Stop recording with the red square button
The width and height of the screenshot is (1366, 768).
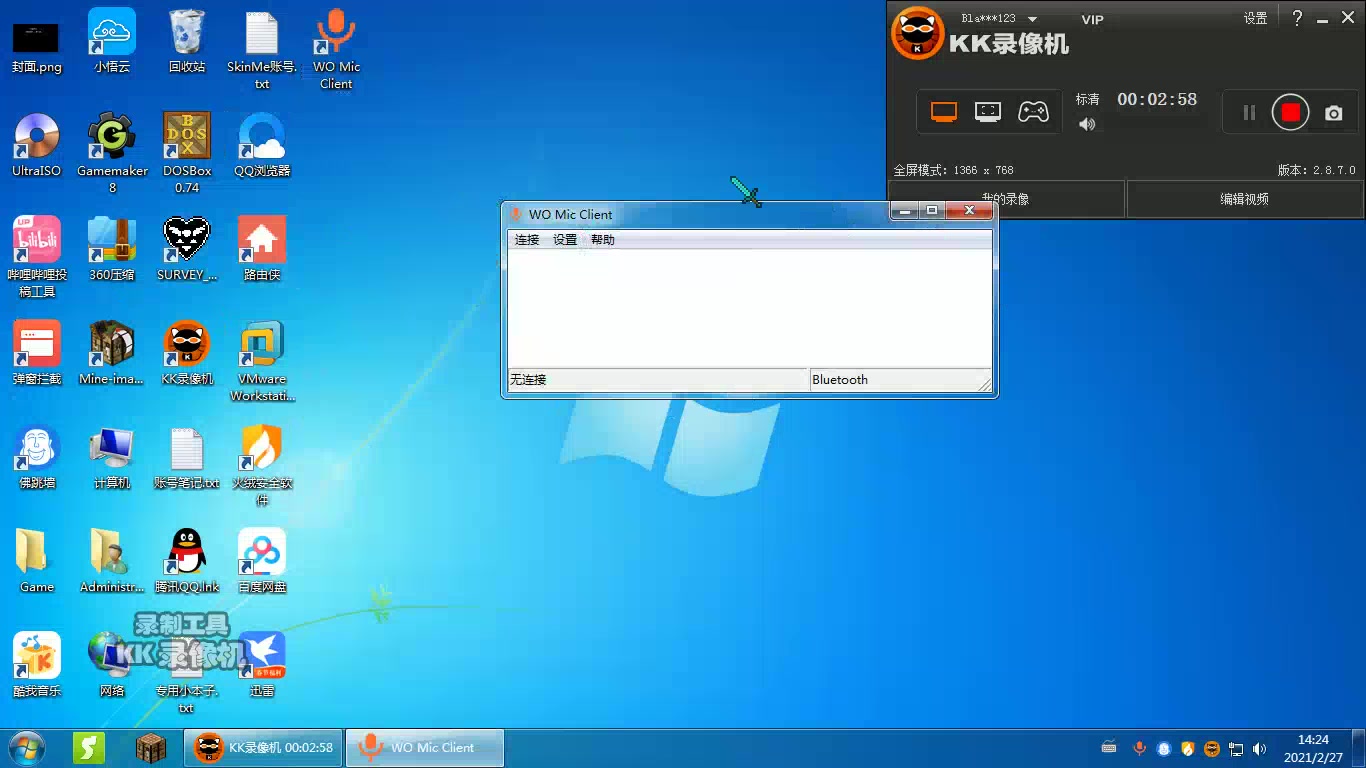1290,113
